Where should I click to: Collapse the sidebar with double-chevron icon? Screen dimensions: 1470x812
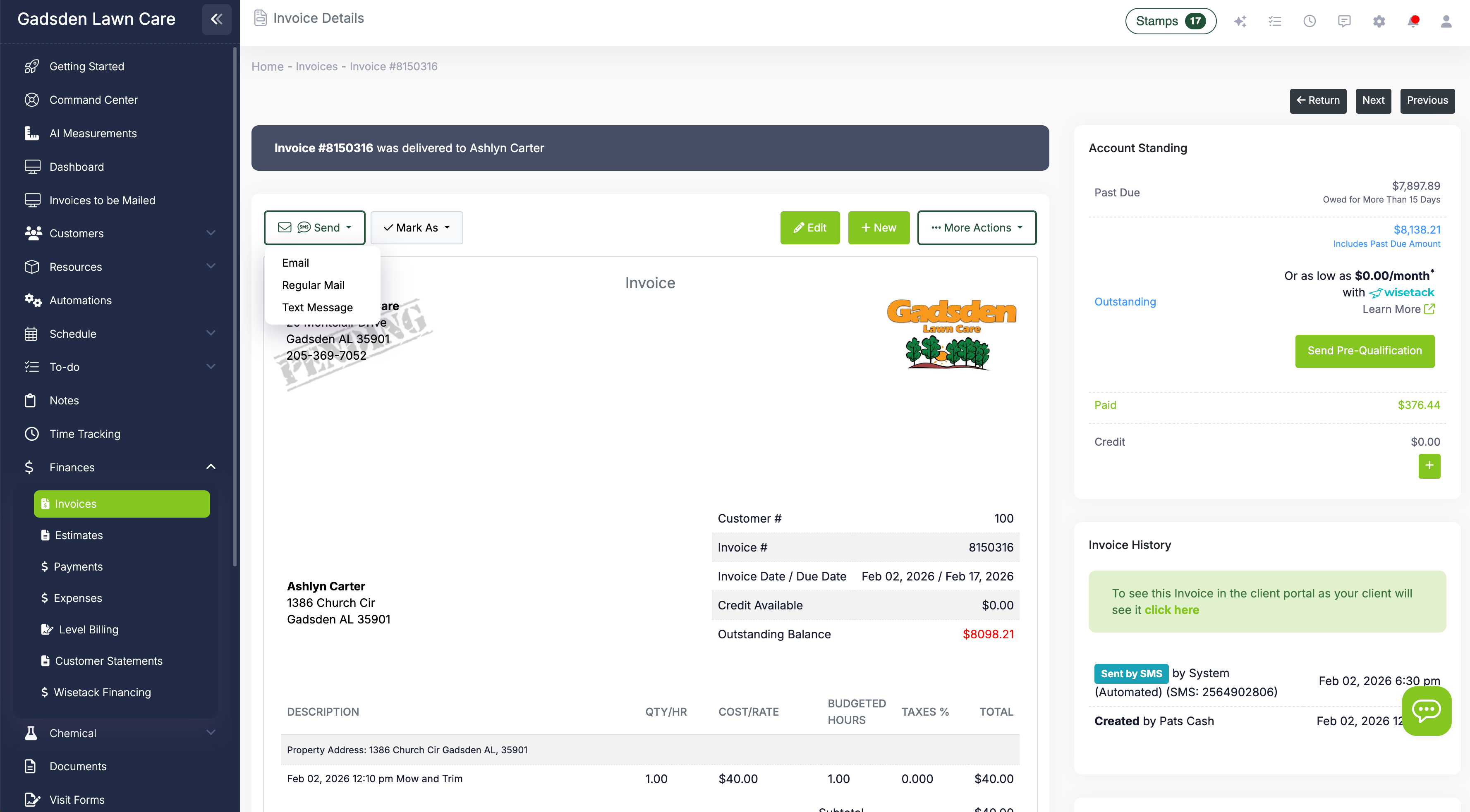(216, 19)
